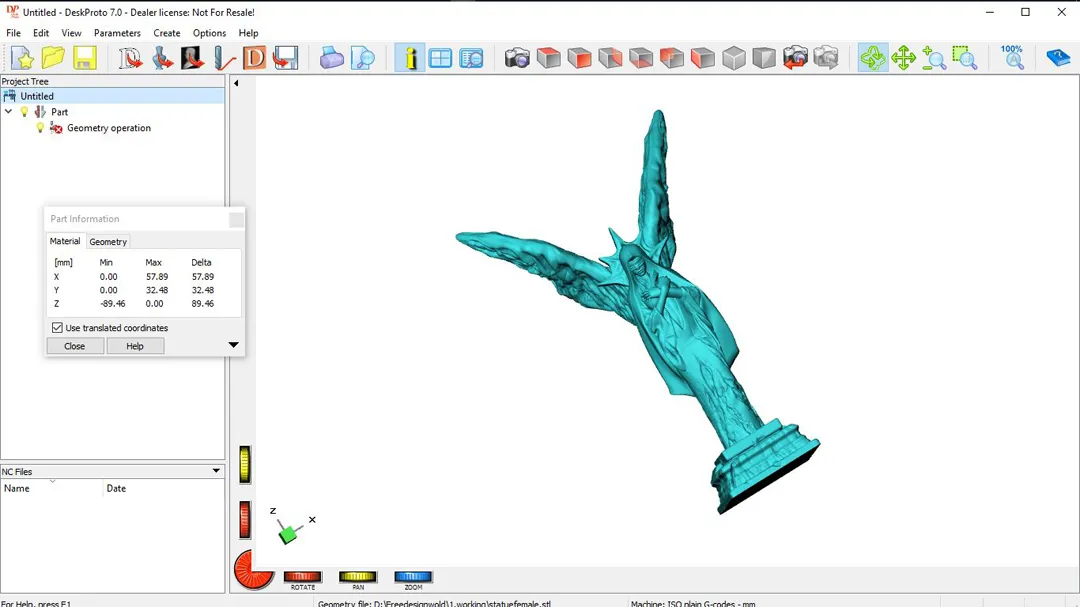
Task: Toggle Geometry operation visibility light bulb
Action: coord(40,128)
